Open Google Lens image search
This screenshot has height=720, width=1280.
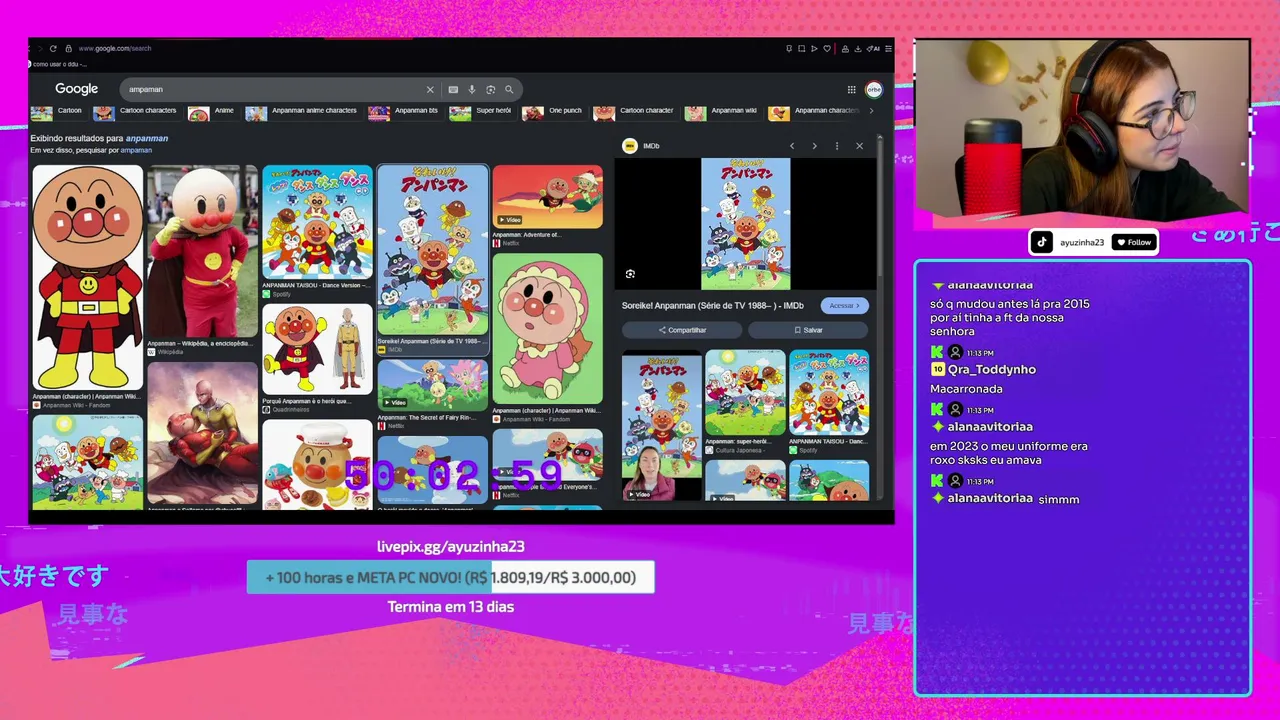pos(490,89)
